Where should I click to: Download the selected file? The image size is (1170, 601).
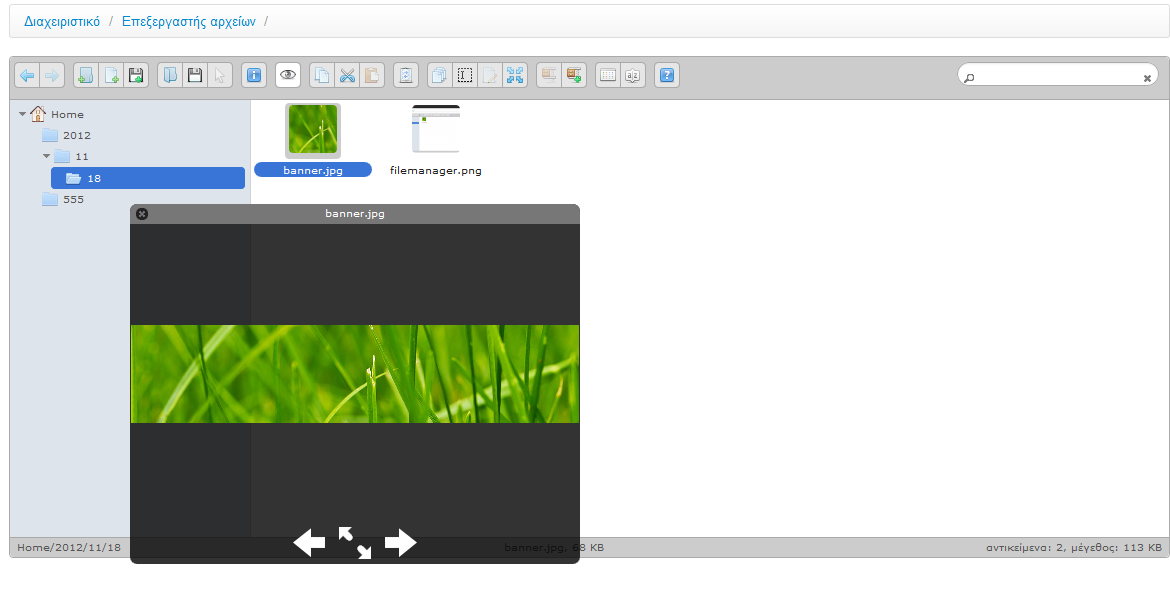pos(194,75)
